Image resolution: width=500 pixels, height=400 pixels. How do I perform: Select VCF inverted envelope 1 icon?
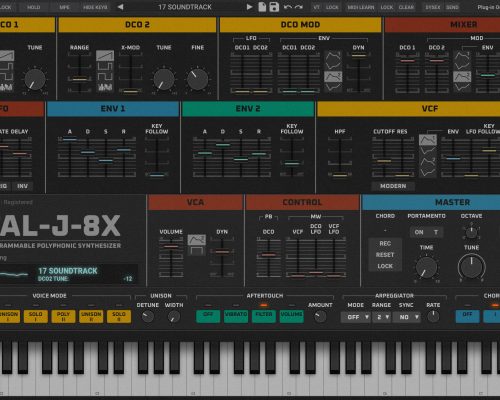coord(428,150)
